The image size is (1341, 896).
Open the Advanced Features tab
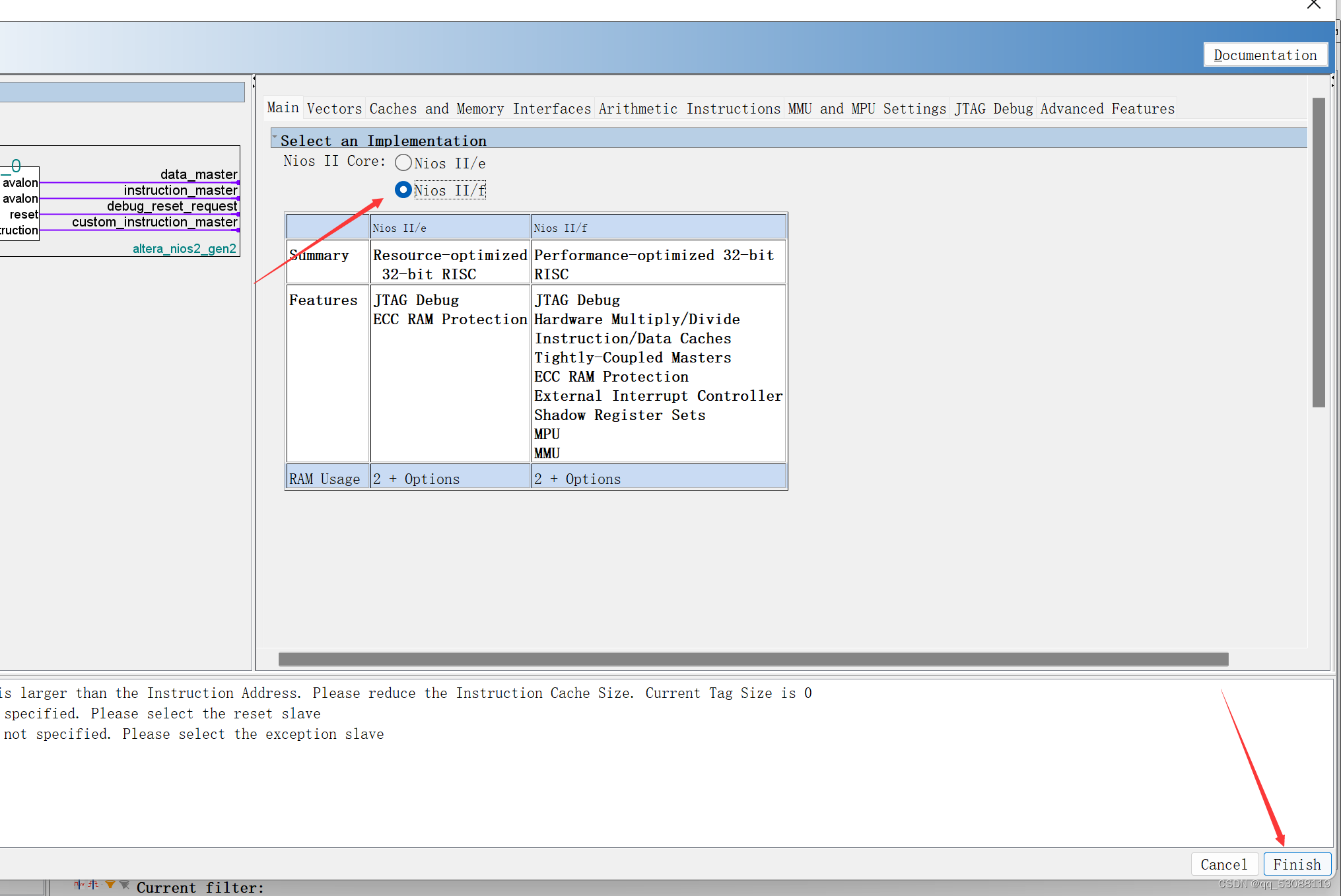[x=1107, y=109]
